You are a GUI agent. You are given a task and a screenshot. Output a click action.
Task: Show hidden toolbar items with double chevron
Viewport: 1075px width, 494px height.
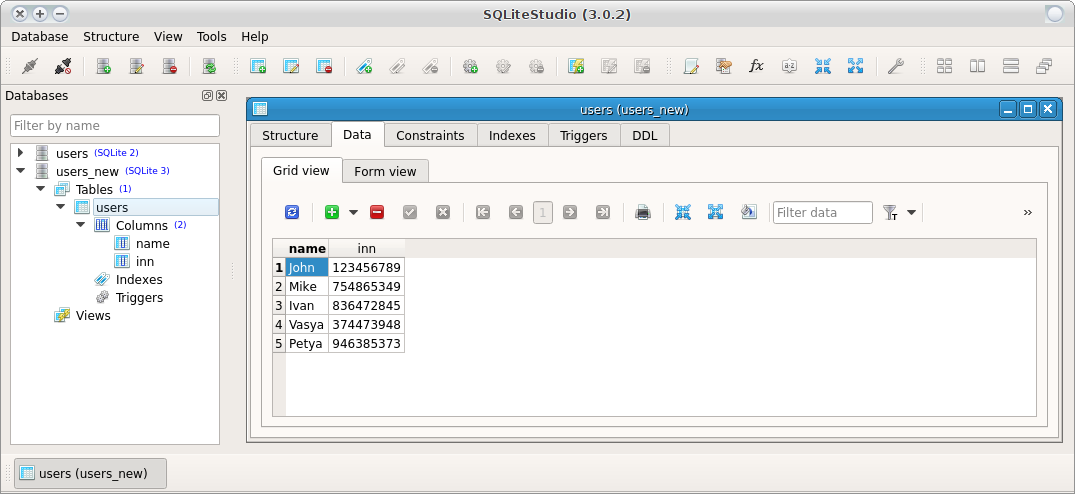point(1028,212)
